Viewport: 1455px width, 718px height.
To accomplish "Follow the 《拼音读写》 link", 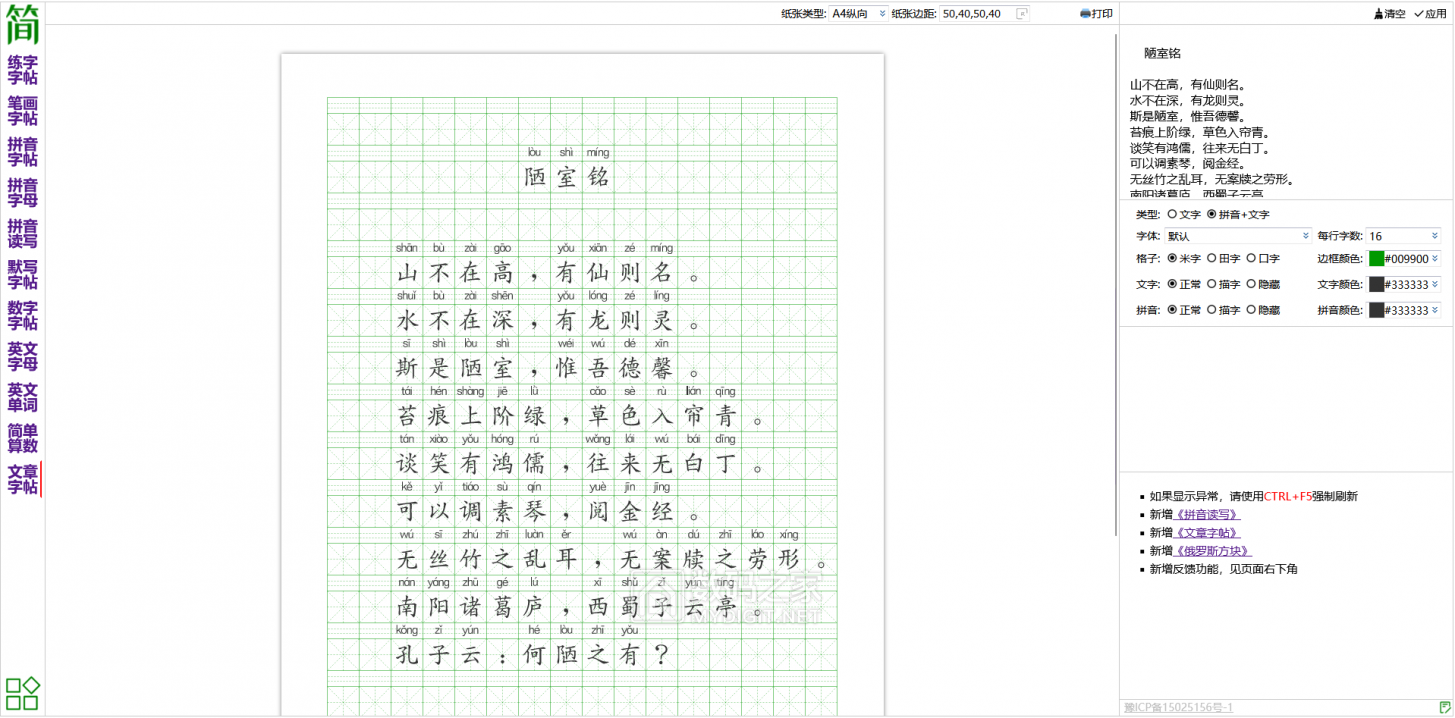I will [1207, 515].
